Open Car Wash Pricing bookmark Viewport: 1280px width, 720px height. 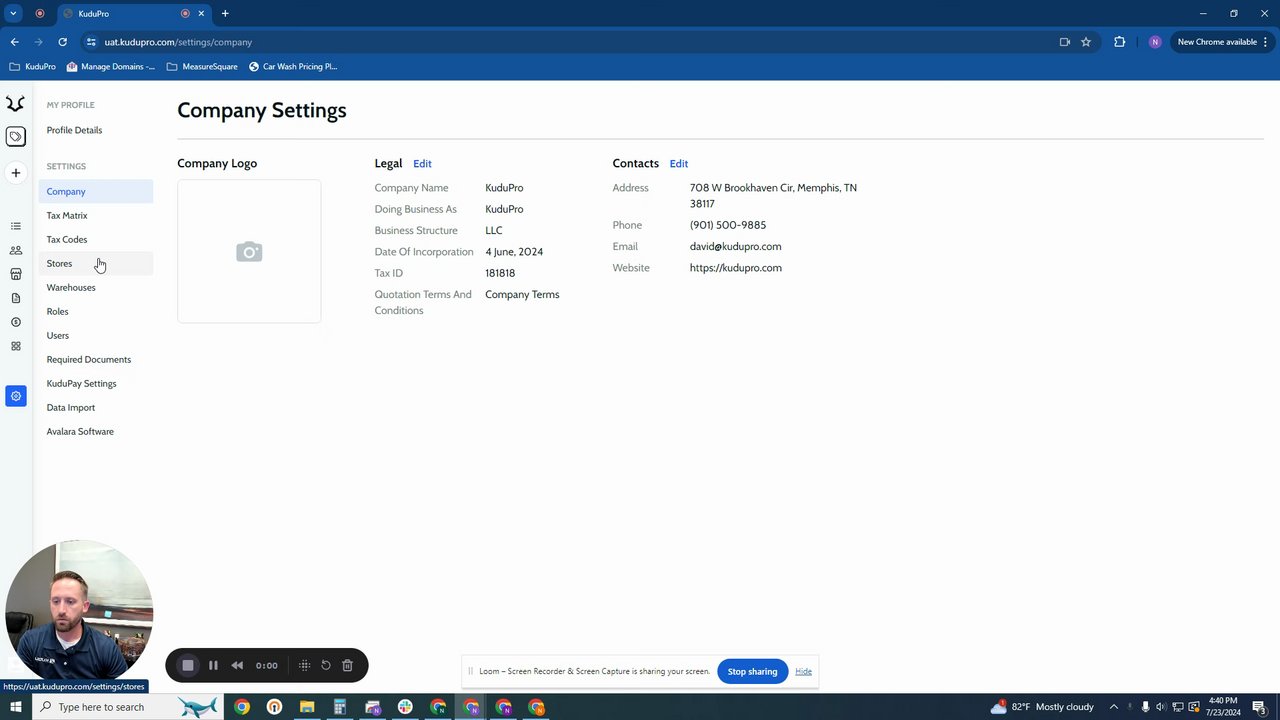pyautogui.click(x=293, y=66)
